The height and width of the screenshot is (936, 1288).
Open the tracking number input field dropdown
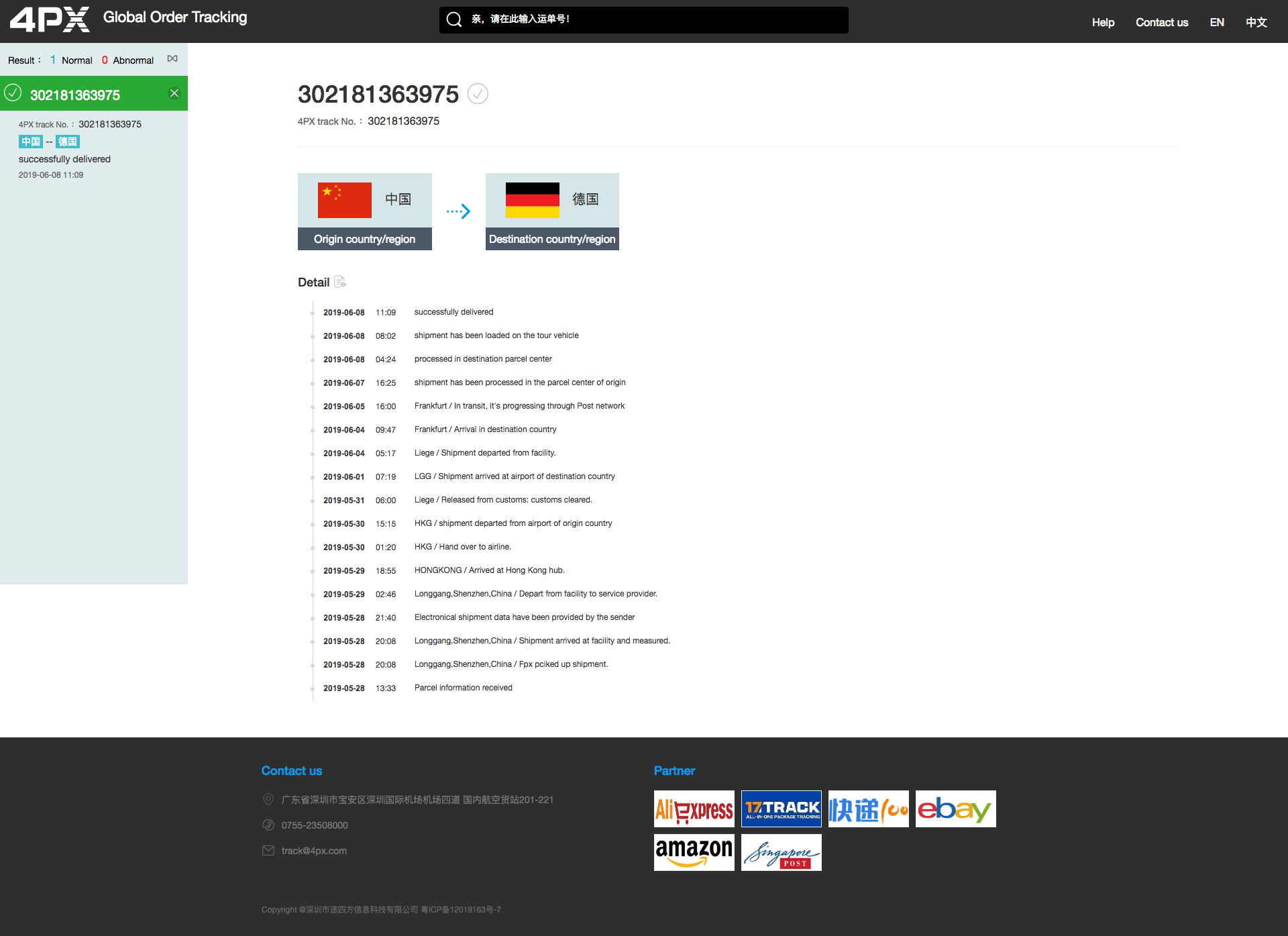coord(644,18)
